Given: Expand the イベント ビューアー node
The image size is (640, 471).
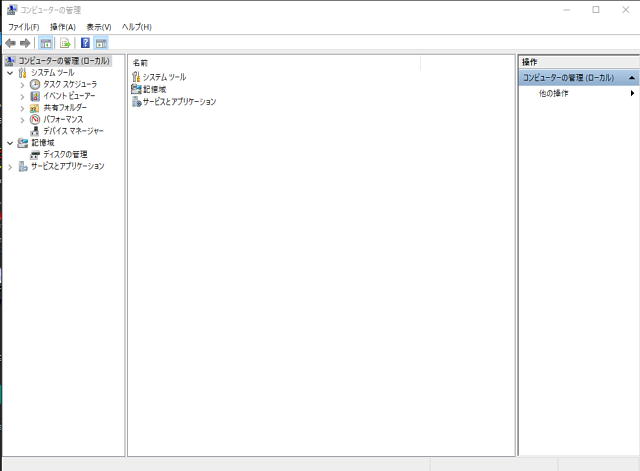Looking at the screenshot, I should pos(22,97).
